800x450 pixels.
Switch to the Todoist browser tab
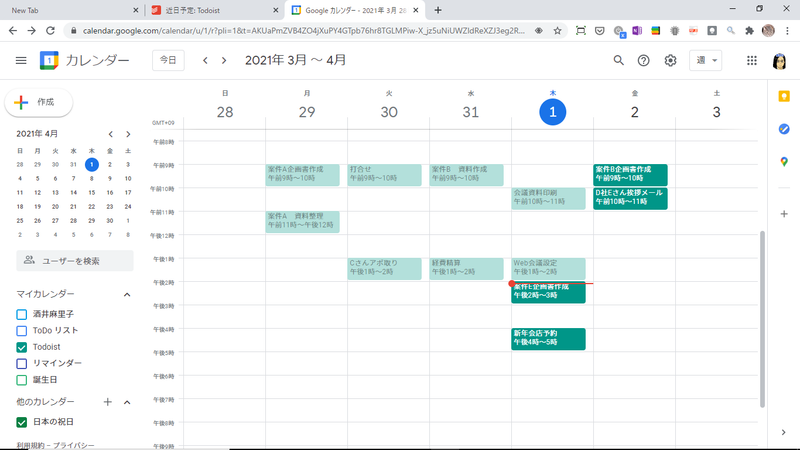(x=214, y=10)
